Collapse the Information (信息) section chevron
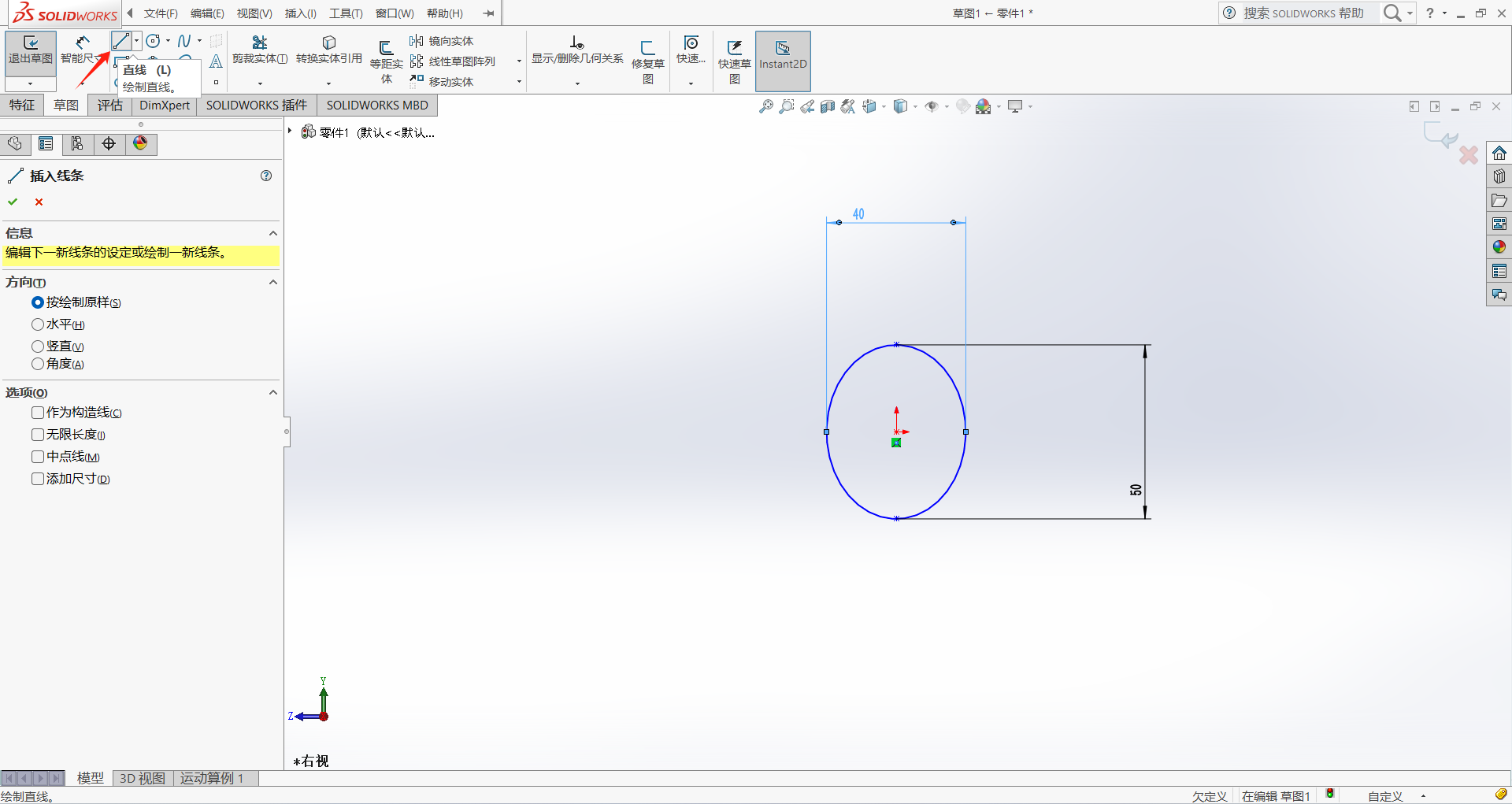Screen dimensions: 1512x804 tap(273, 233)
